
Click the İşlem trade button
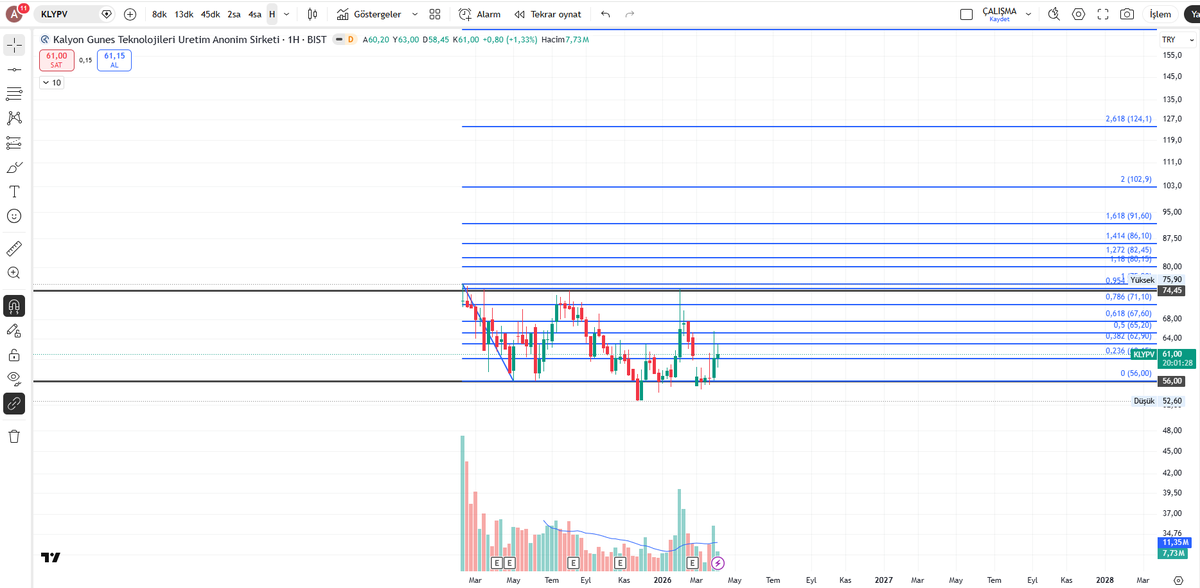(x=1160, y=14)
